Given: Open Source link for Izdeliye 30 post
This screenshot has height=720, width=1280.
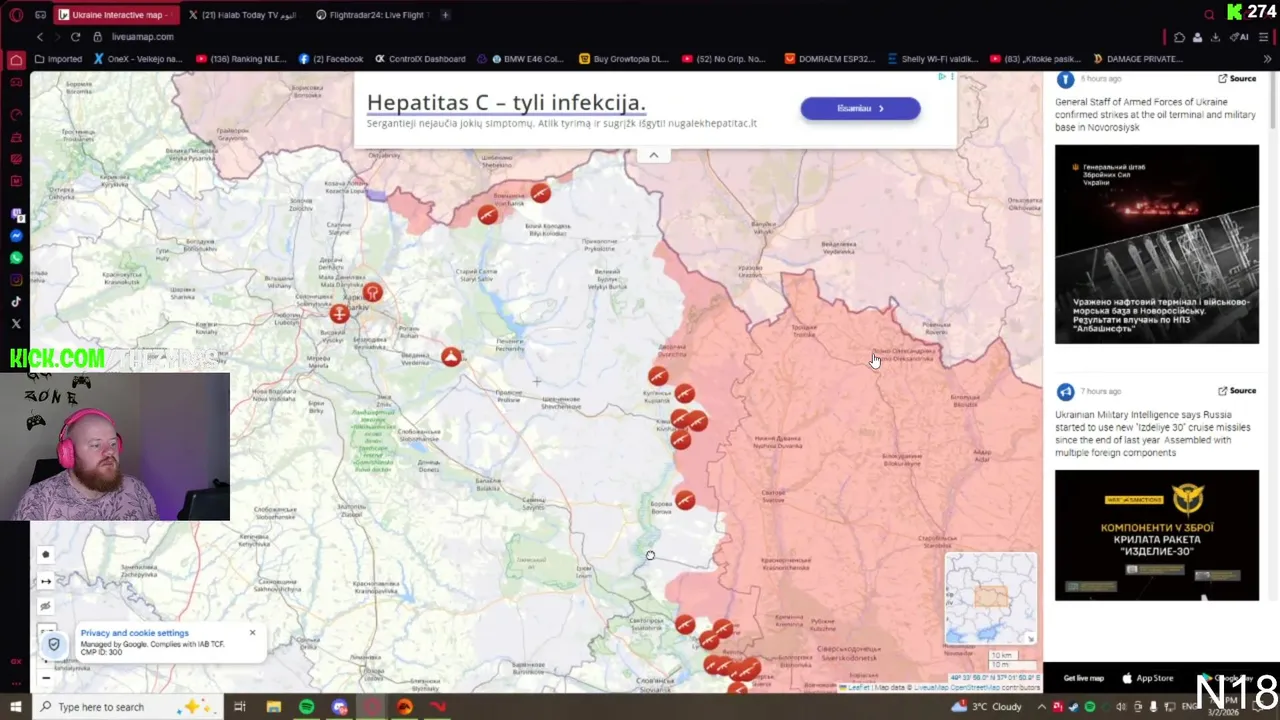Looking at the screenshot, I should 1237,391.
